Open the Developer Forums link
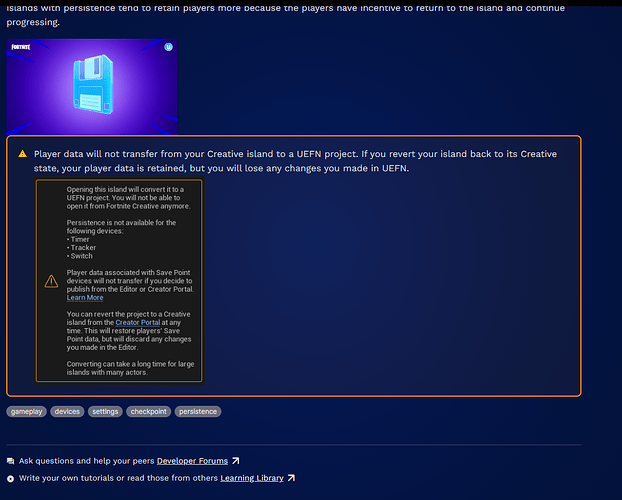 (x=192, y=461)
